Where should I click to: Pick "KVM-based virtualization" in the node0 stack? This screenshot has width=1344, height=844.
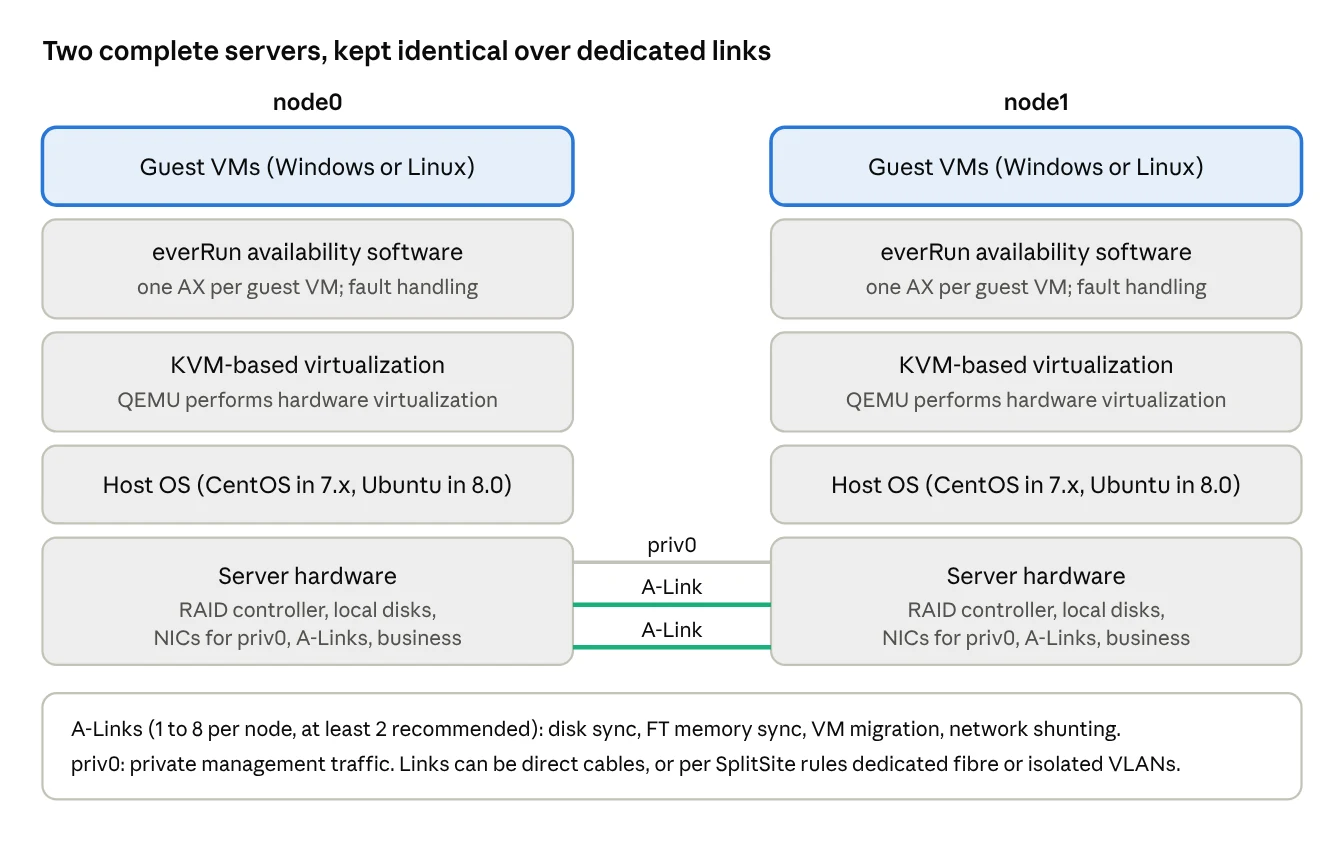click(307, 365)
